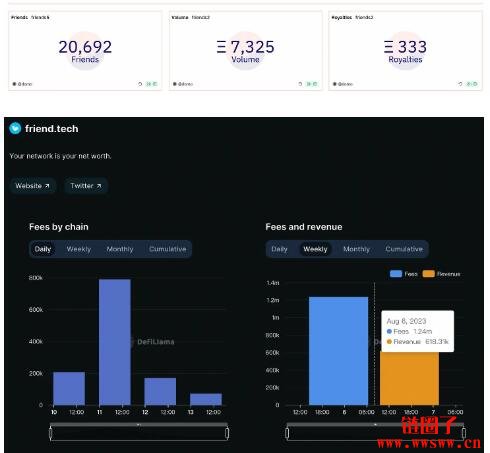Select Monthly tab in Fees and revenue

pos(356,249)
